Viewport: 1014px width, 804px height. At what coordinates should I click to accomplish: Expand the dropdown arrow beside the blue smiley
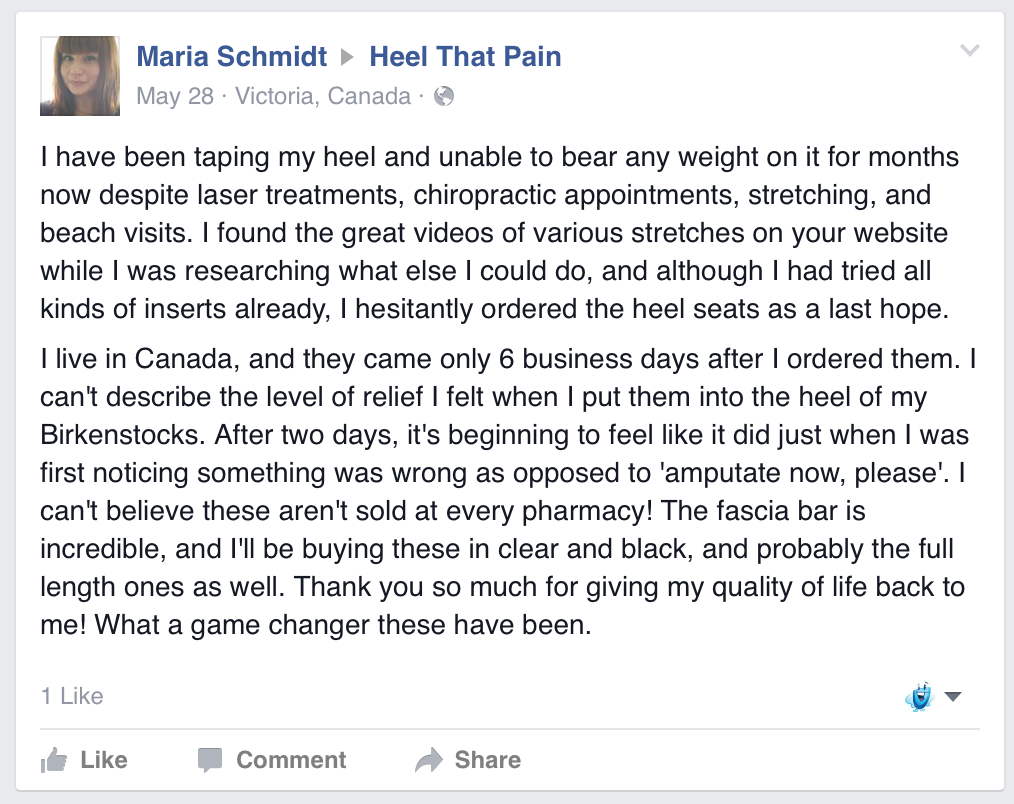pos(952,696)
